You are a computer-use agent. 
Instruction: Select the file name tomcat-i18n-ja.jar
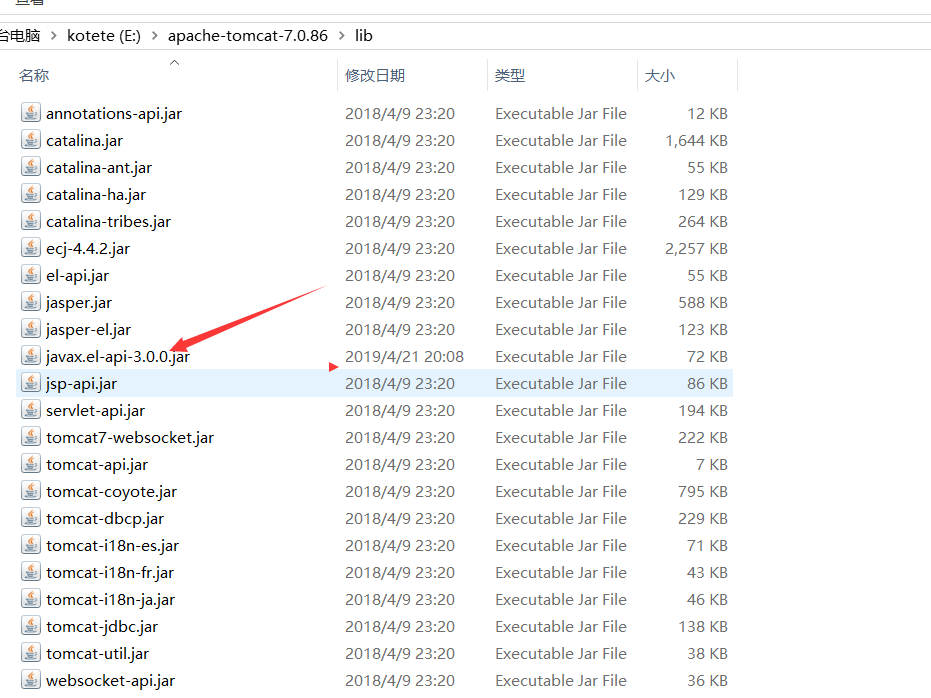110,599
